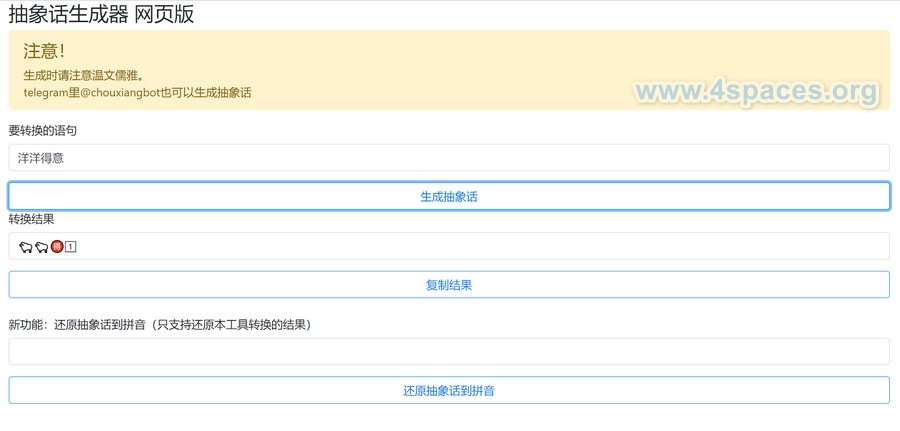Click the 洋洋得意 text in the input
Screen dimensions: 900x431
(x=41, y=158)
